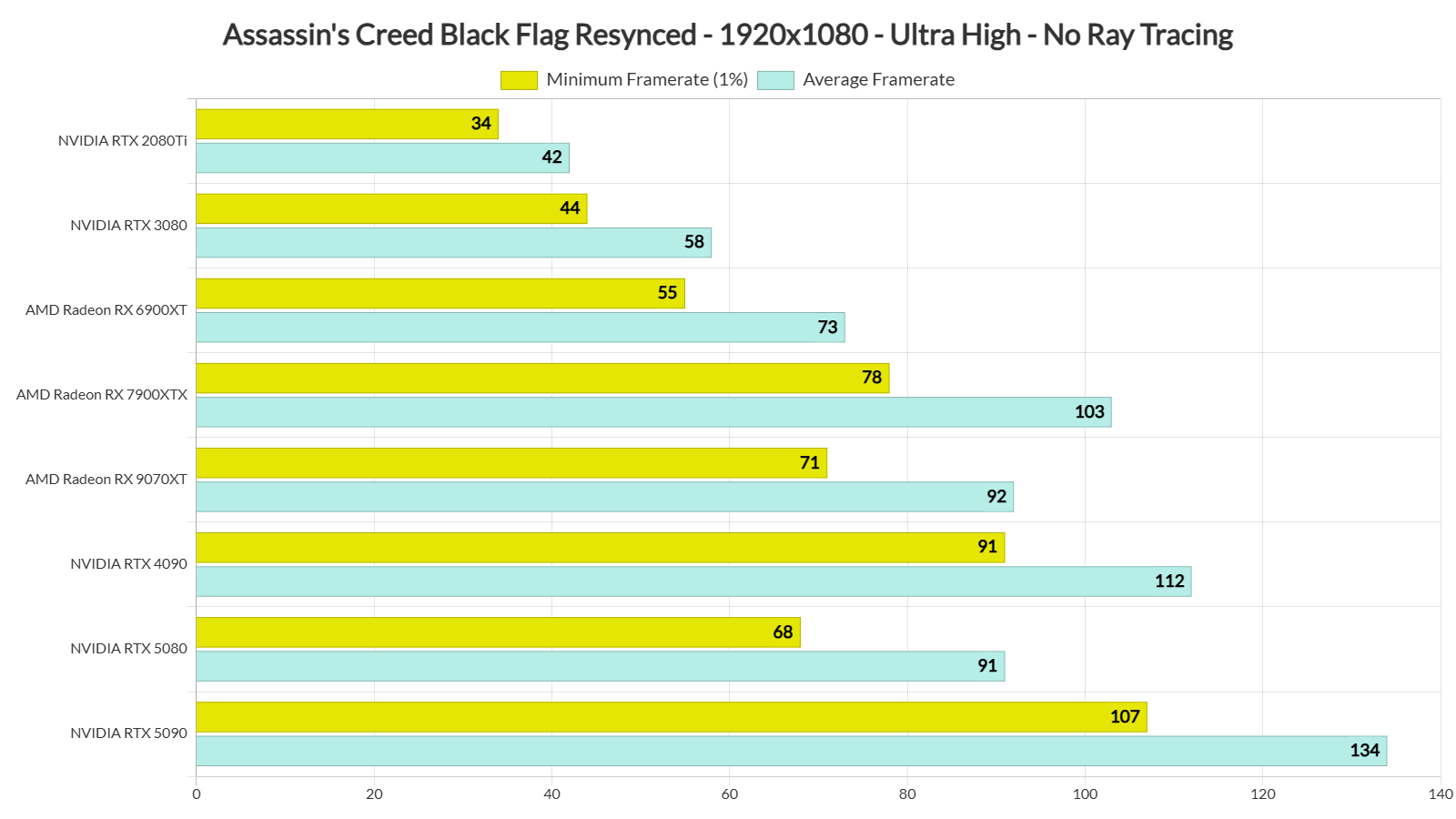
Task: Click the yellow Minimum Framerate legend swatch
Action: [519, 80]
